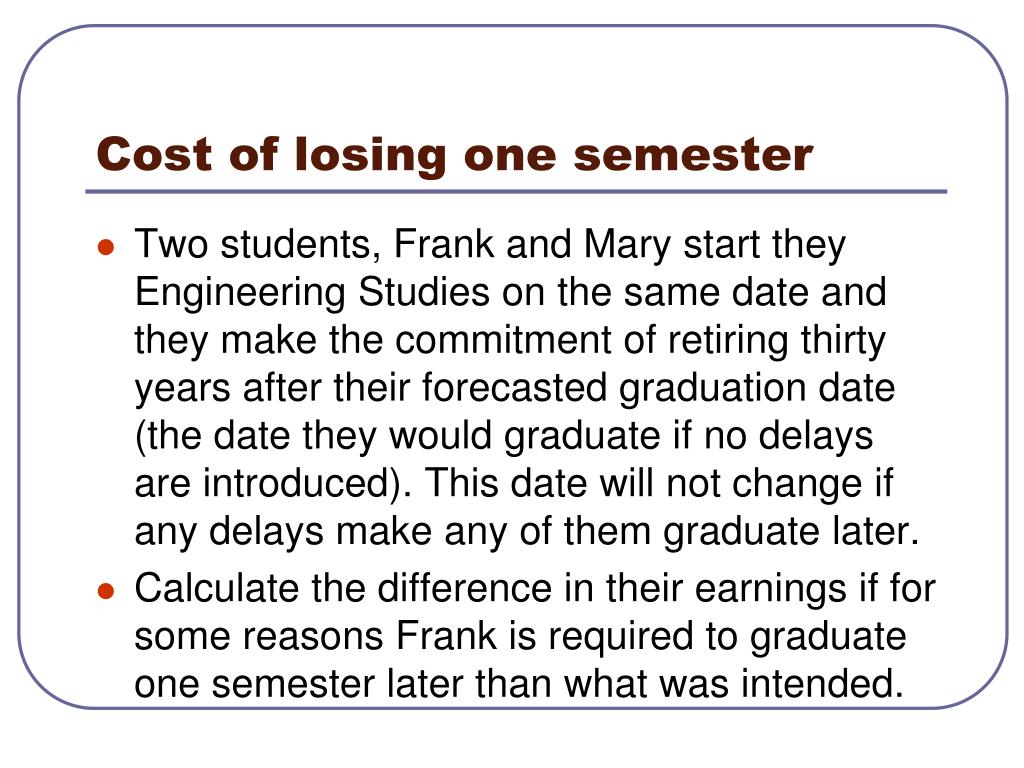The width and height of the screenshot is (1024, 768).
Task: Click the word 'Mary' in the first line
Action: click(627, 246)
